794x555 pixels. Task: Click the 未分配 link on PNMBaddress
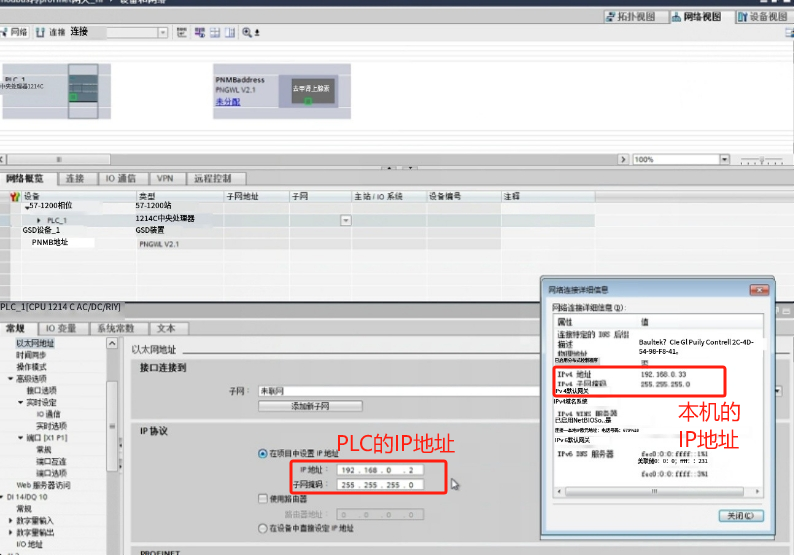[228, 102]
